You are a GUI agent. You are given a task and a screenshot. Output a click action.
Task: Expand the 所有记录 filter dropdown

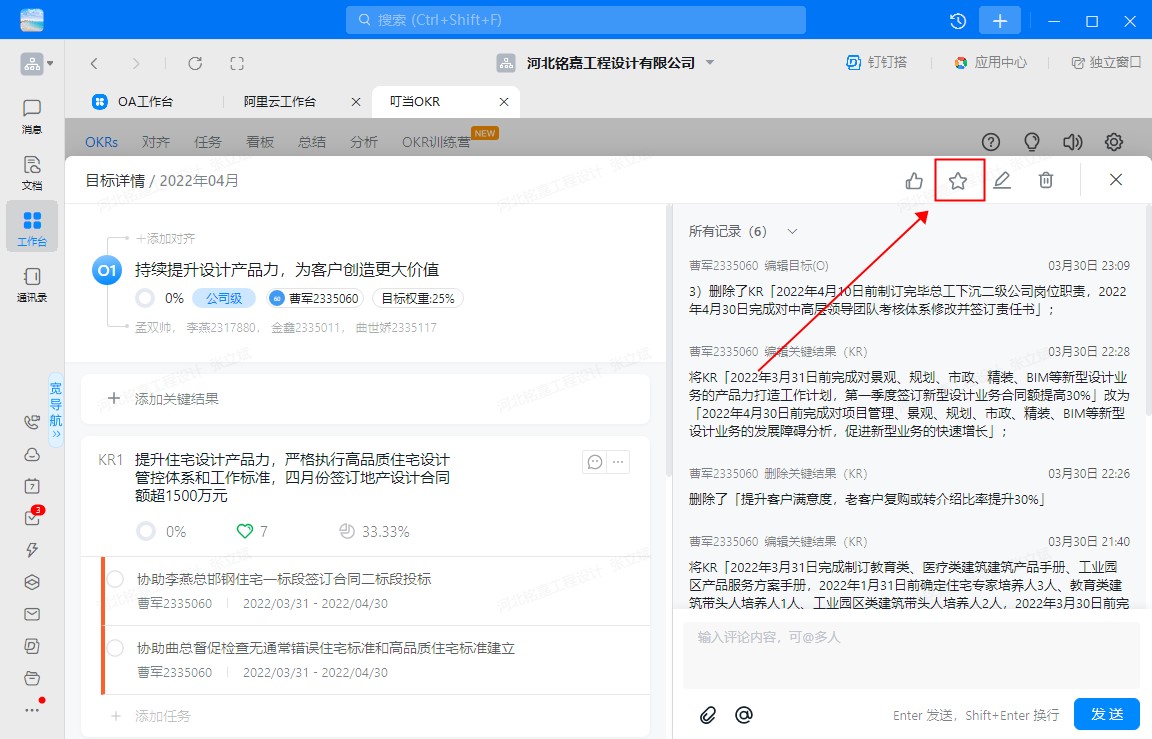coord(792,232)
